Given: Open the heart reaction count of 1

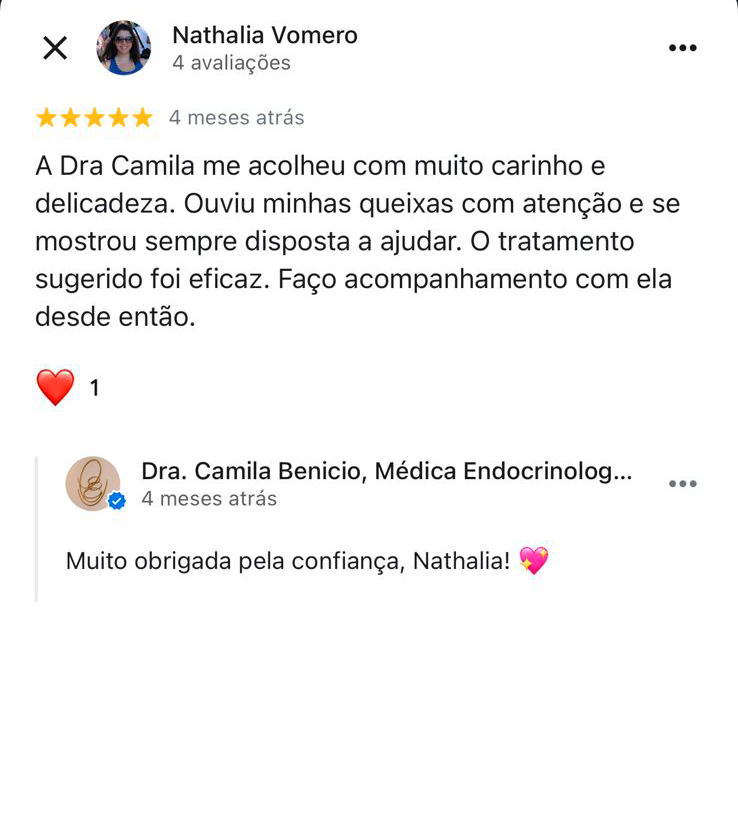Looking at the screenshot, I should click(x=95, y=388).
